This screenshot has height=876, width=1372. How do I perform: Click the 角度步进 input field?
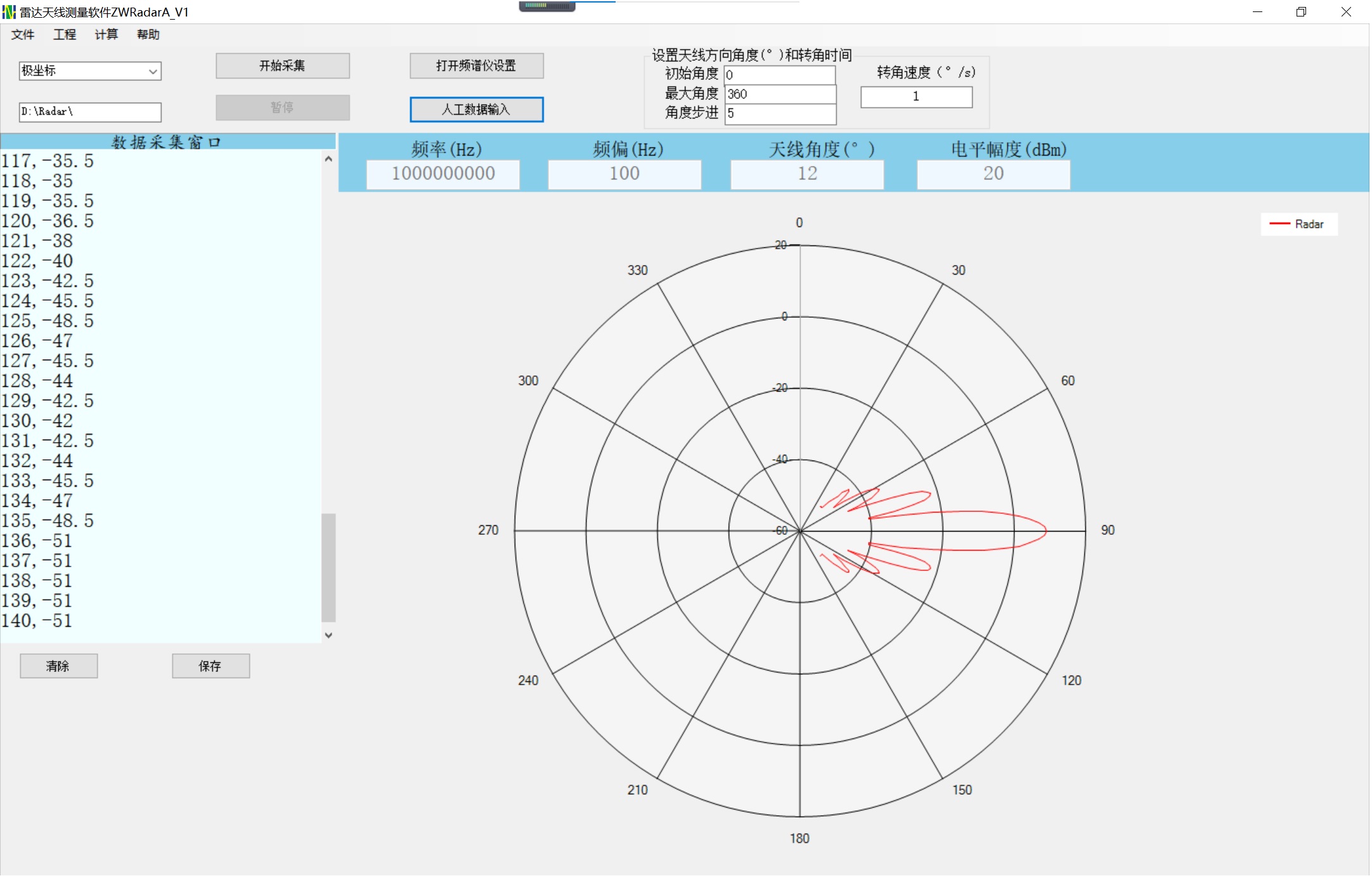[779, 113]
